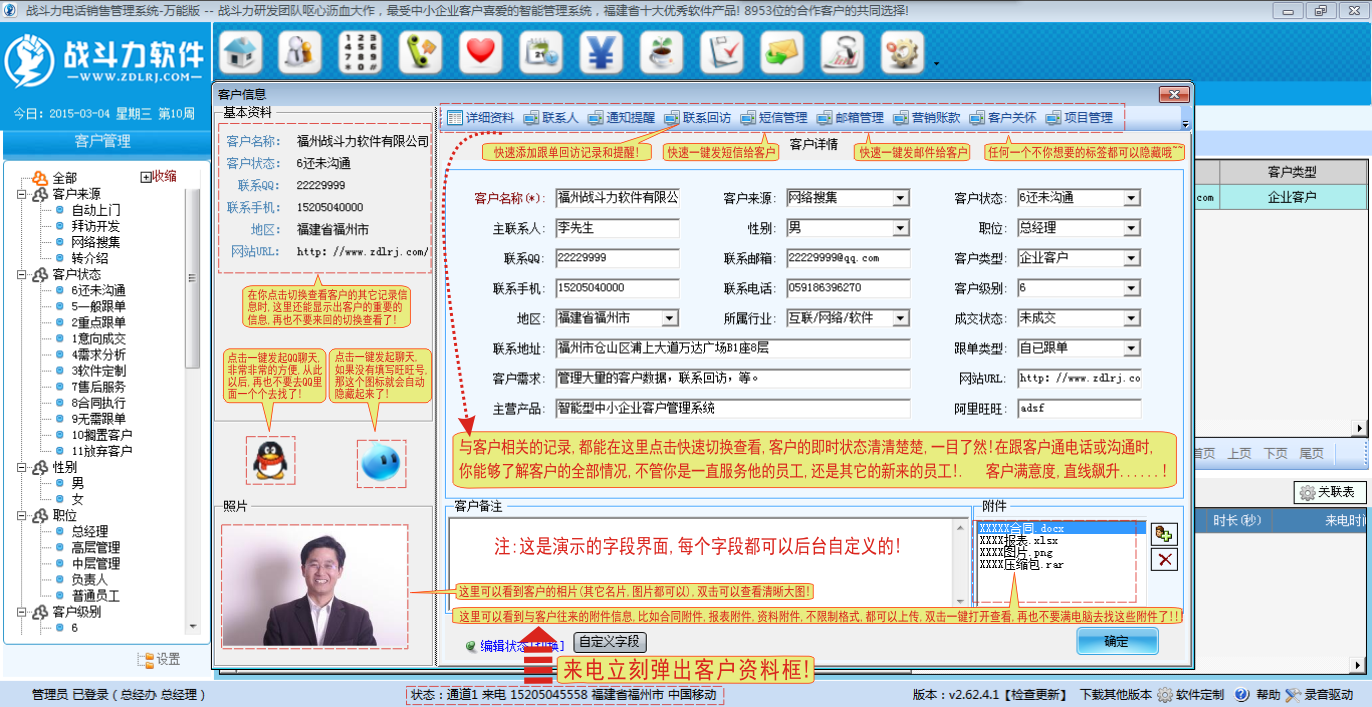Click the 自定义字段 button
Image resolution: width=1372 pixels, height=707 pixels.
[x=610, y=642]
